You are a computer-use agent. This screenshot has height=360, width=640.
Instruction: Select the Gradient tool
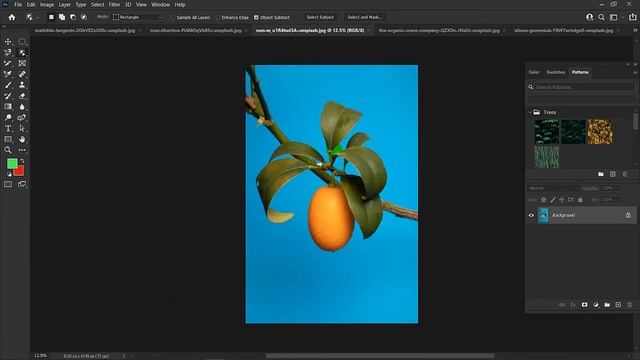tap(8, 107)
